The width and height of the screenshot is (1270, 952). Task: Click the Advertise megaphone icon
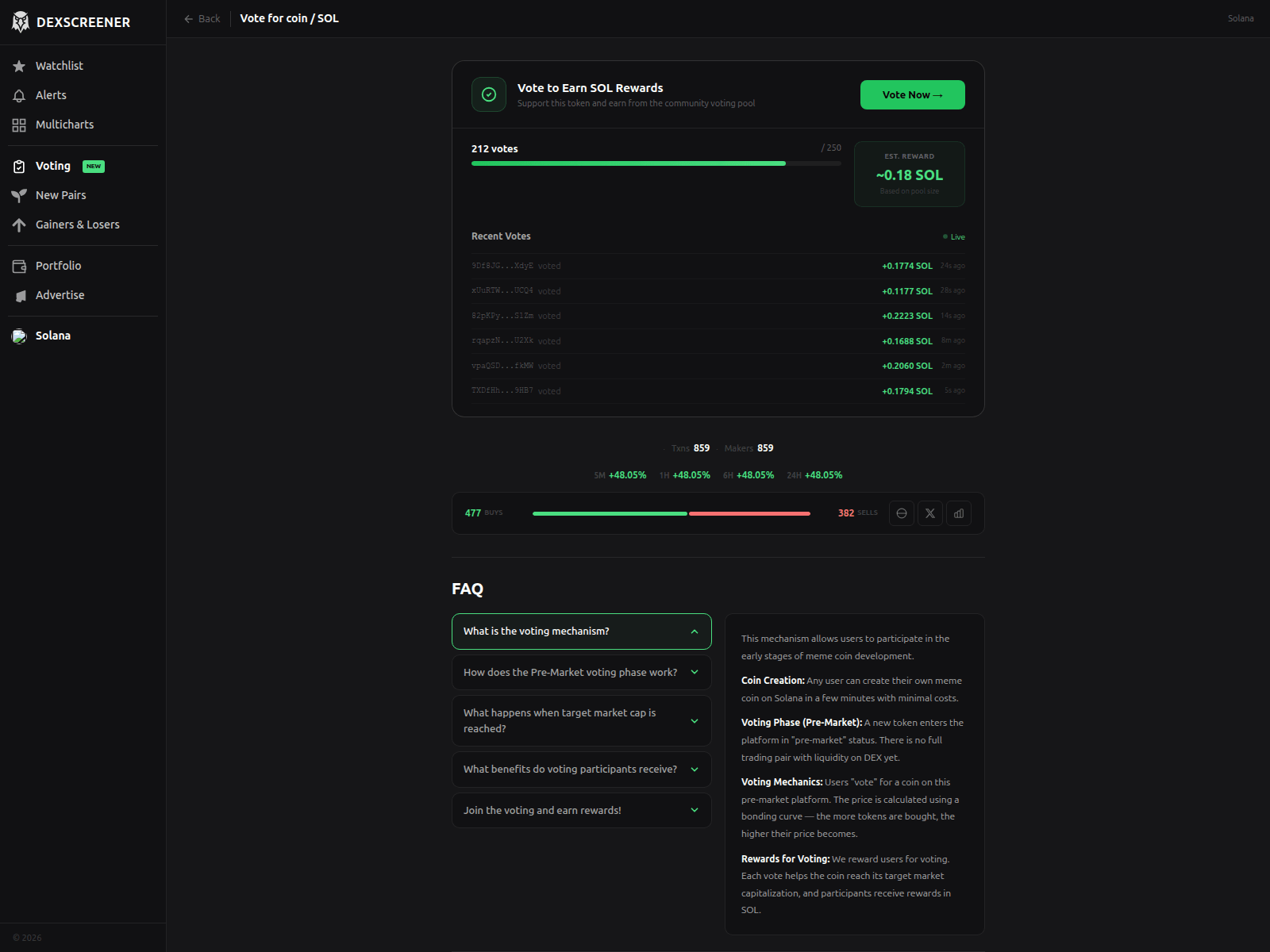tap(19, 295)
